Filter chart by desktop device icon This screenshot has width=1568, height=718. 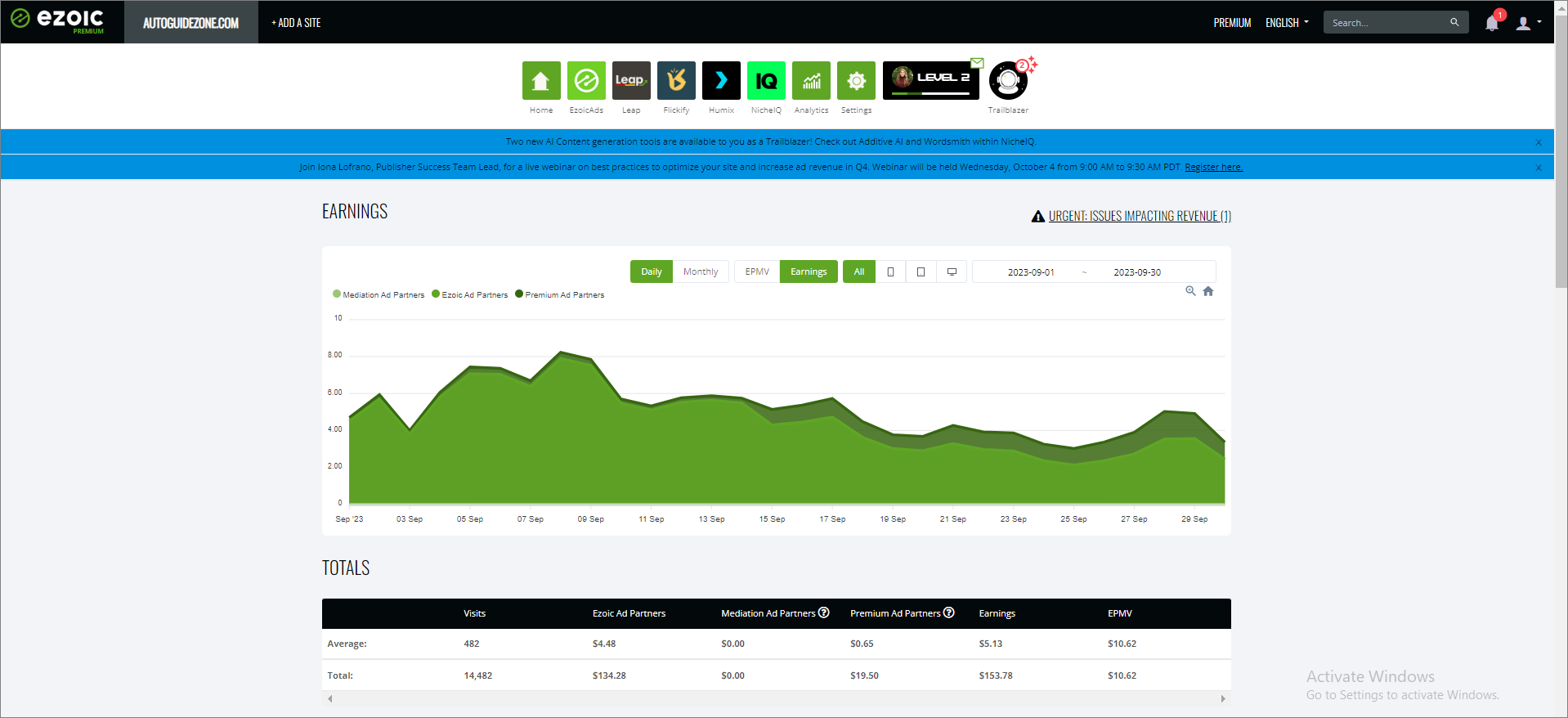(x=952, y=271)
